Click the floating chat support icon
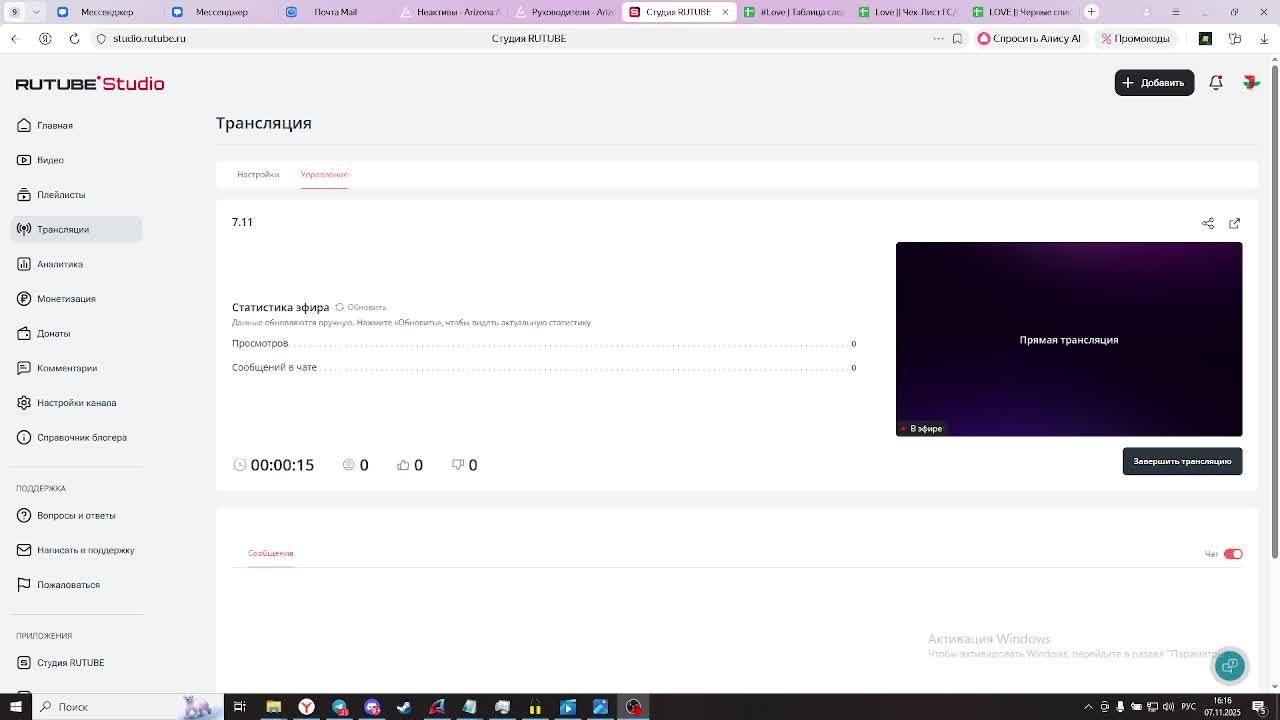The width and height of the screenshot is (1280, 720). coord(1230,666)
